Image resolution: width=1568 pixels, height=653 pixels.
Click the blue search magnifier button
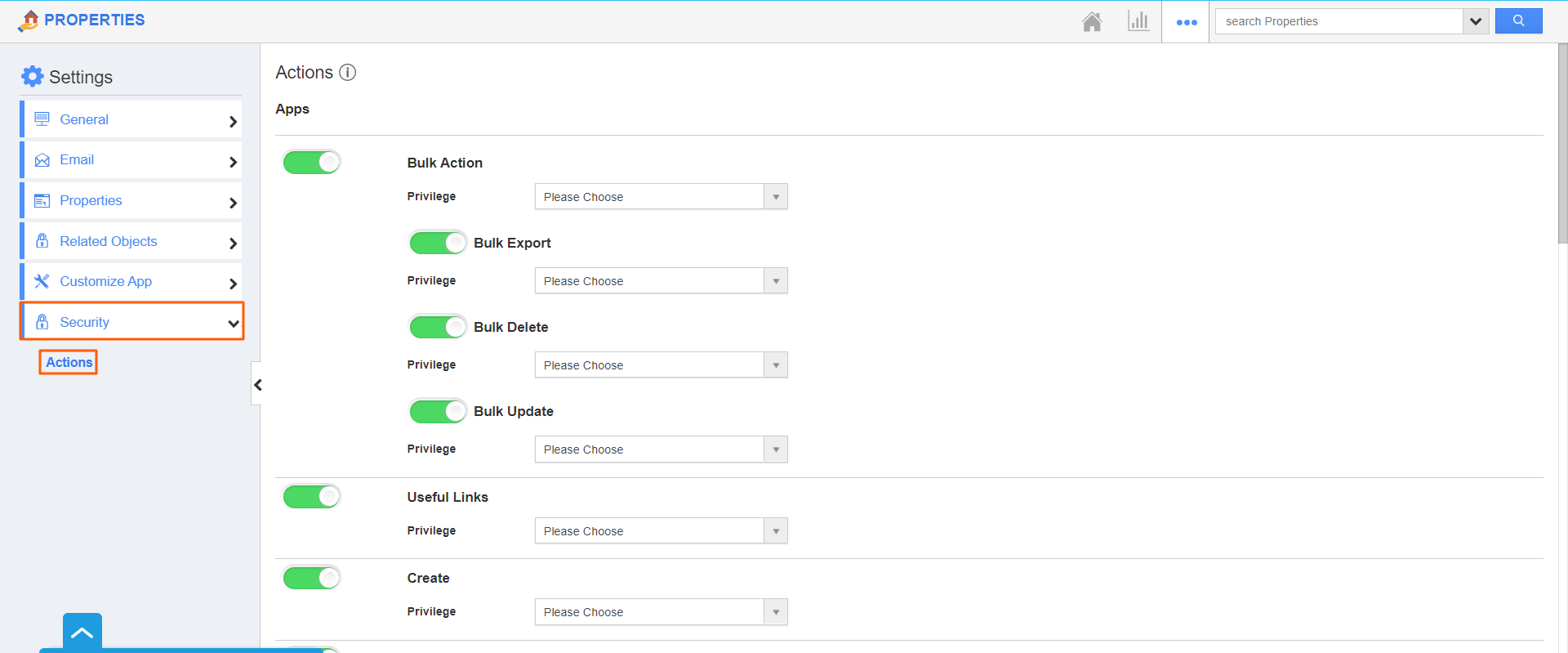pos(1518,21)
